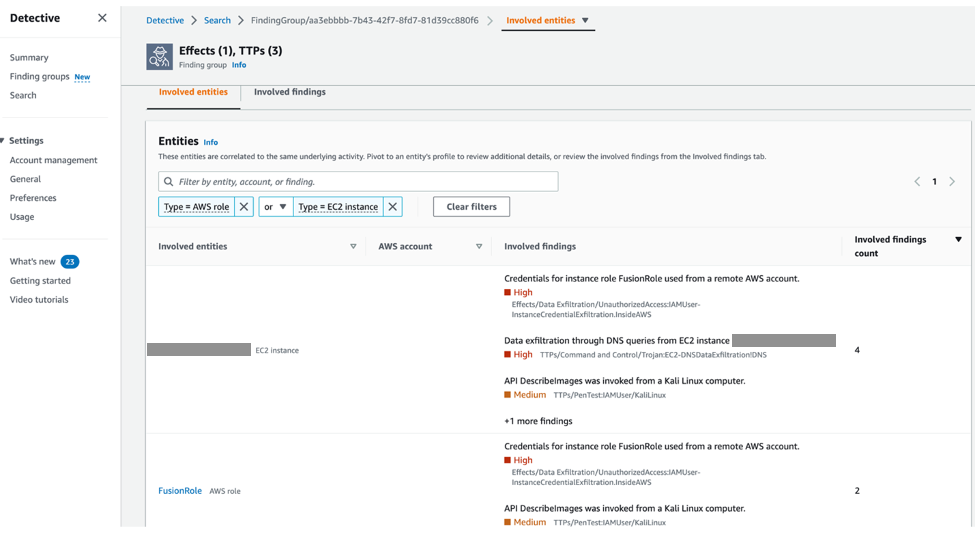Open the Involved entities breadcrumb dropdown
Viewport: 977px width, 539px height.
click(x=585, y=21)
